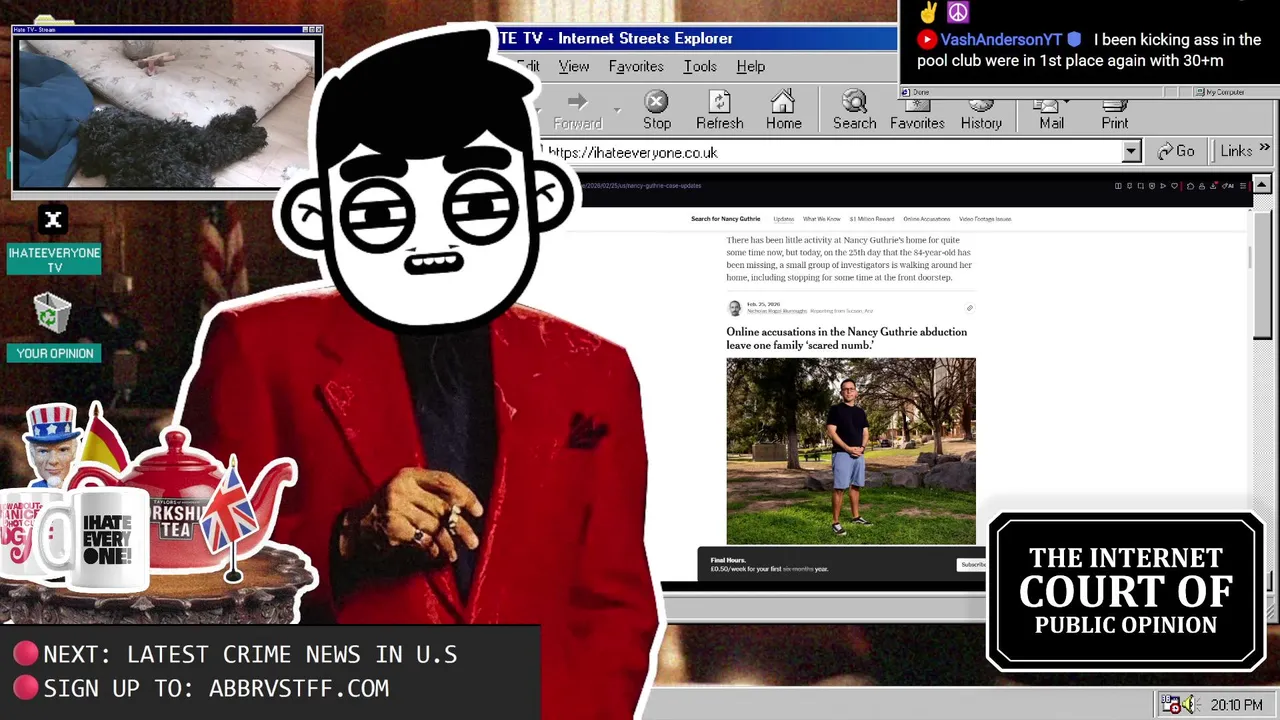
Task: Click the AI icon in page top bar
Action: [1228, 186]
